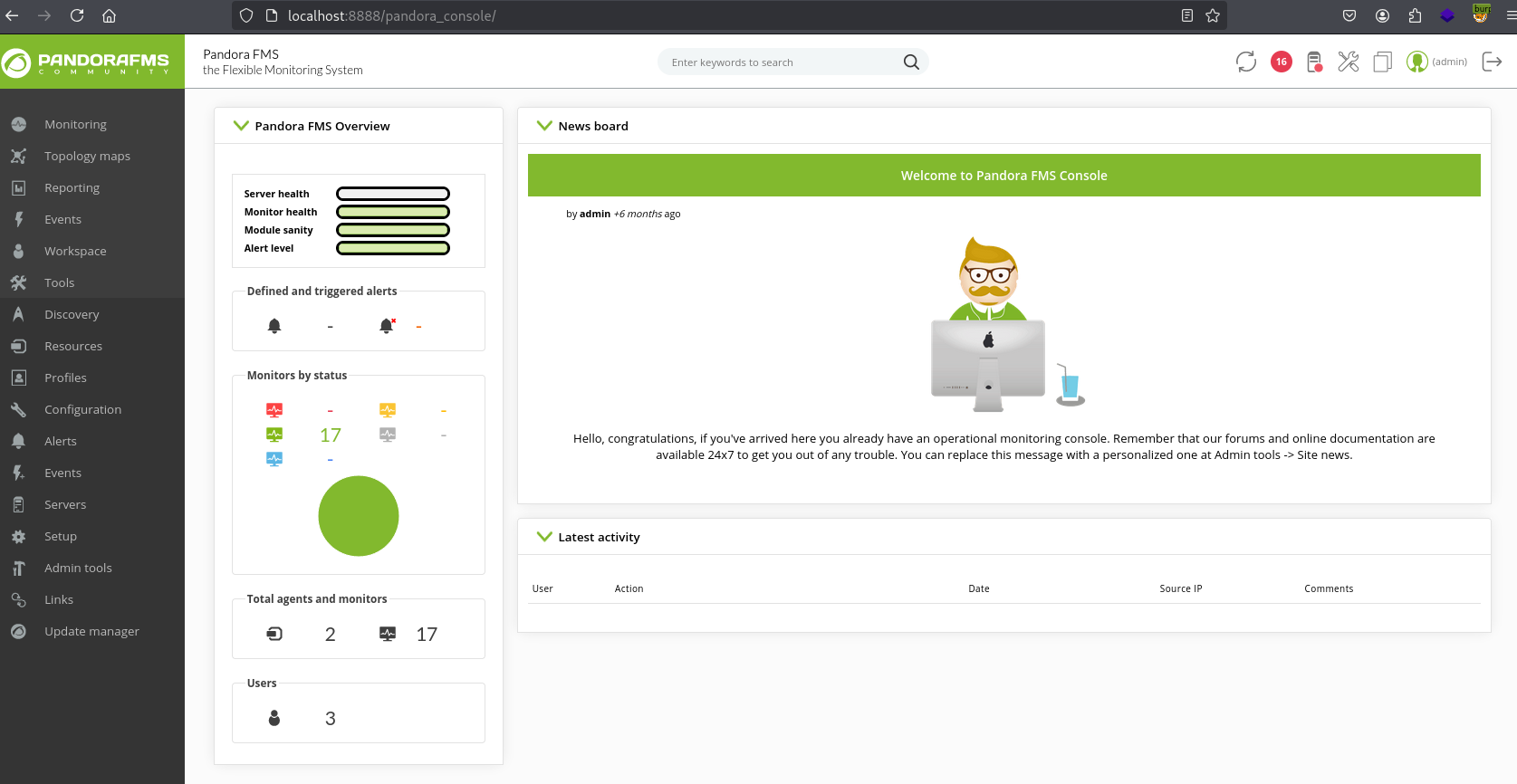Click the defined alerts bell icon
Screen dimensions: 1517x784
coord(274,326)
